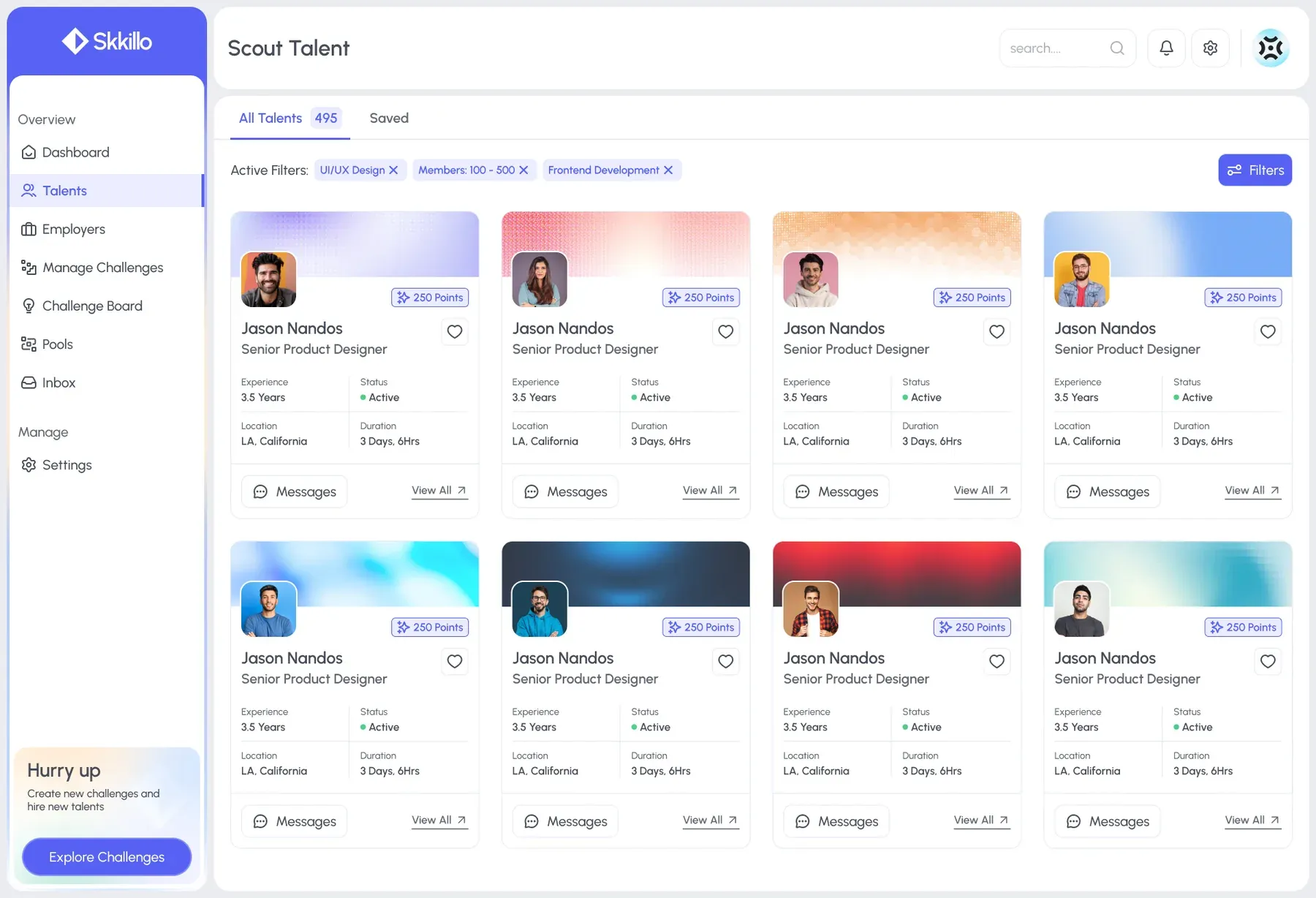Click Explore Challenges button
The height and width of the screenshot is (898, 1316).
107,856
